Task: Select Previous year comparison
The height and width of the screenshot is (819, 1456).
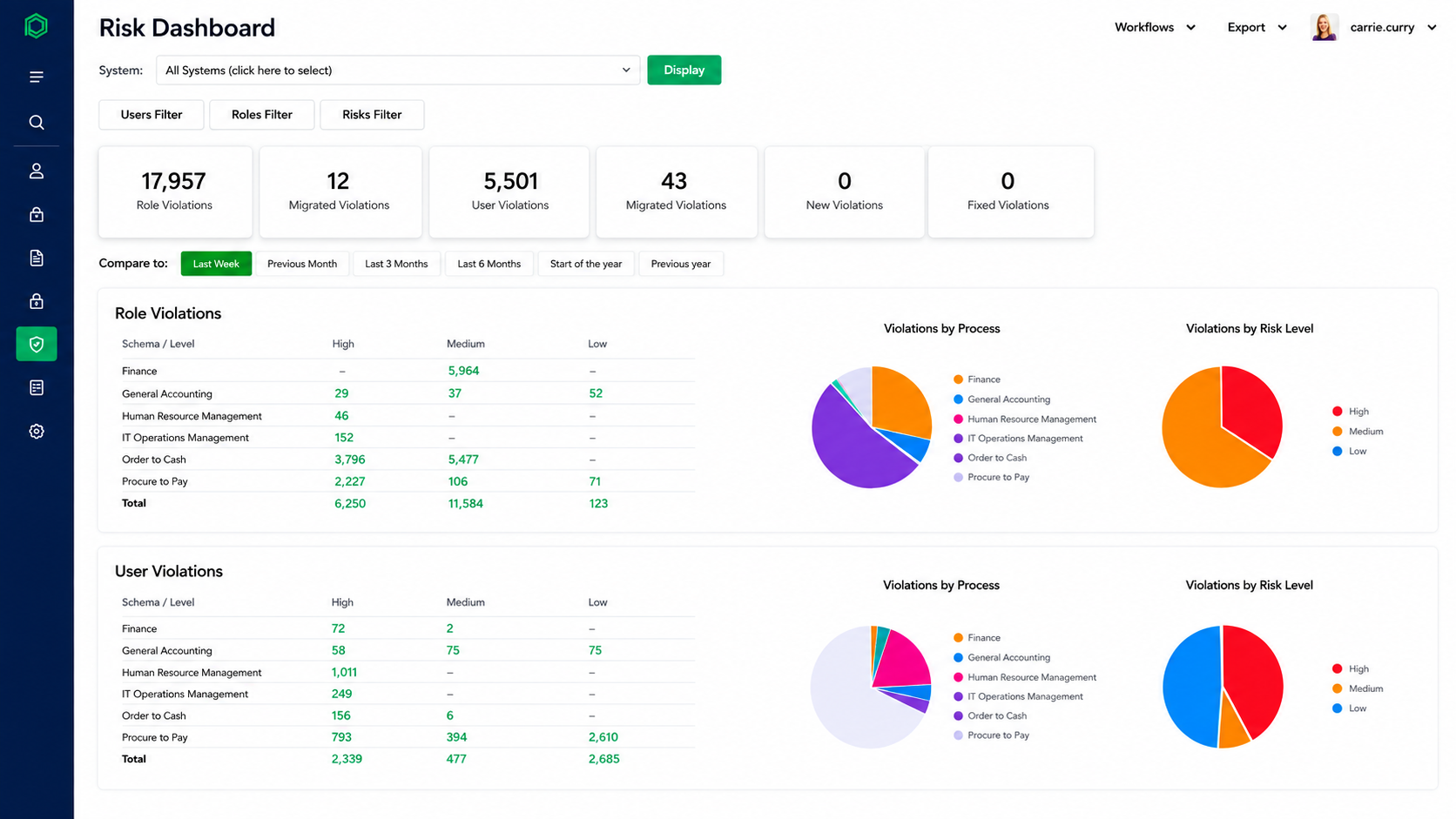Action: [681, 264]
